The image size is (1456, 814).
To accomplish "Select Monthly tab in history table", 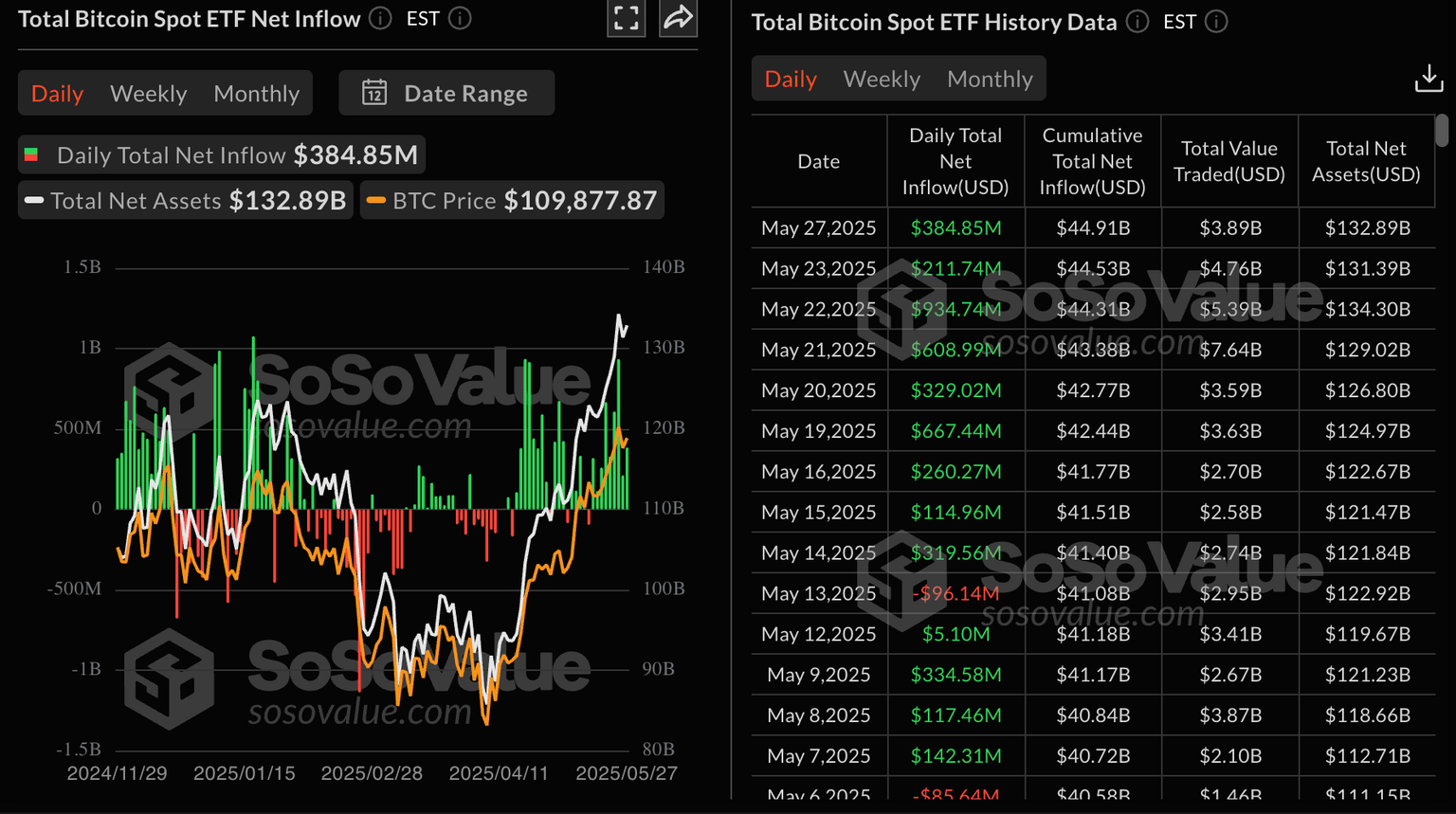I will pyautogui.click(x=990, y=79).
